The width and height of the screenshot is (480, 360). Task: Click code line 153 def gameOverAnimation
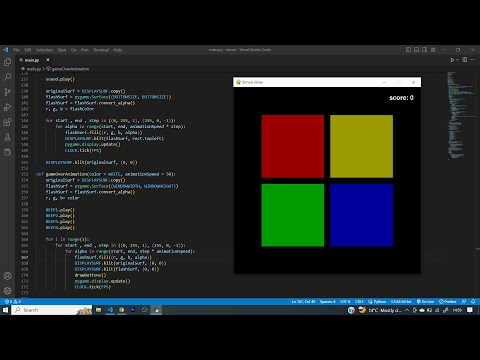coord(106,174)
